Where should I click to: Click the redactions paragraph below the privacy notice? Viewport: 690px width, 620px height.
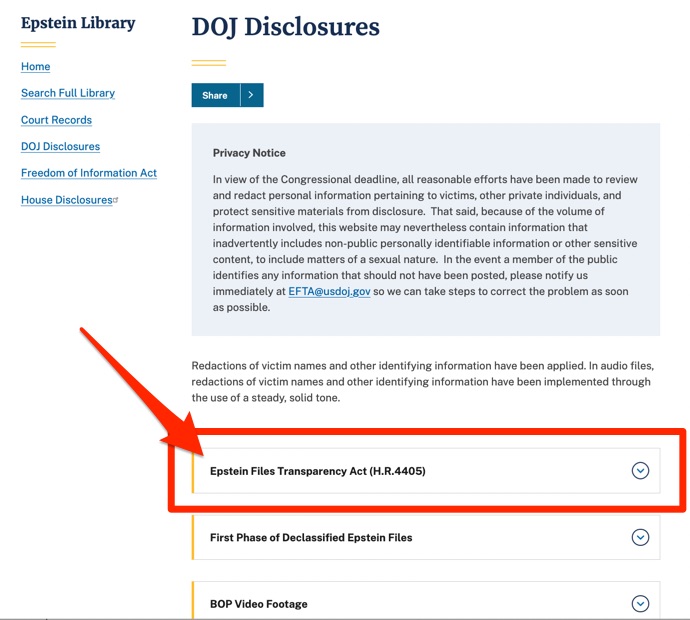pos(421,382)
